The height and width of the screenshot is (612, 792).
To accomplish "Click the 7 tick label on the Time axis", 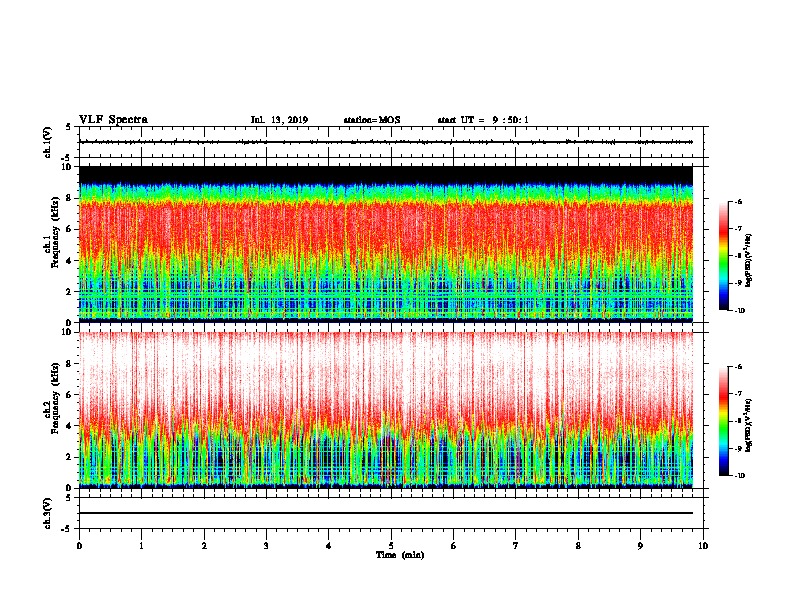I will [516, 546].
